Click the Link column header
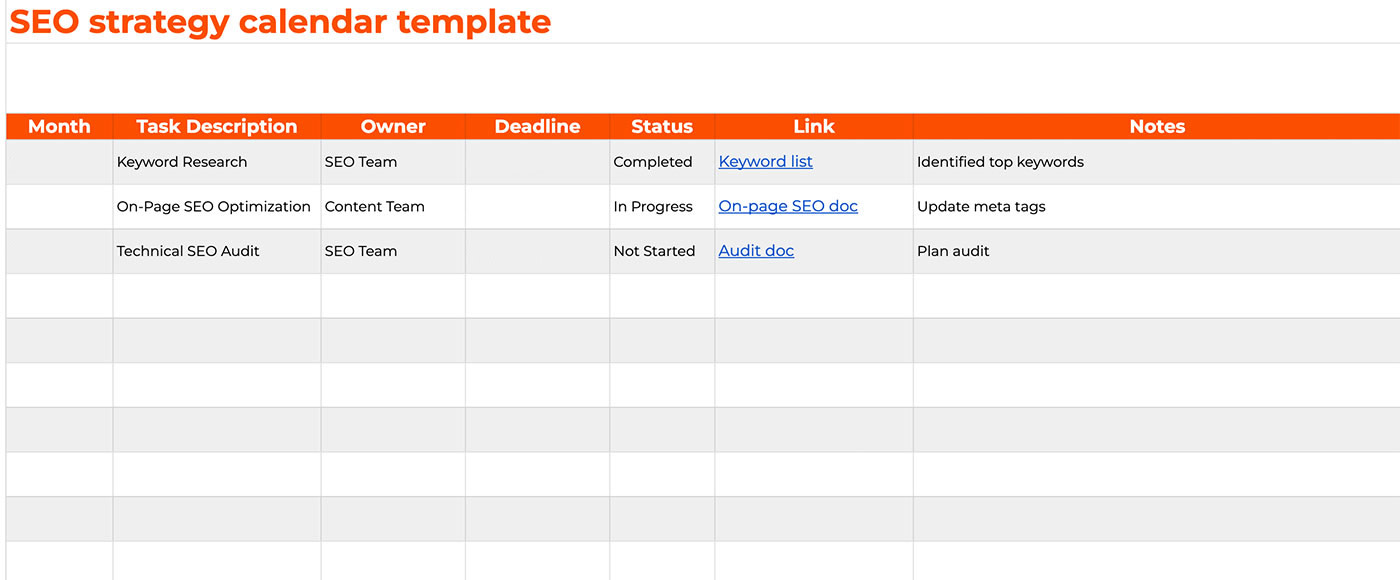The width and height of the screenshot is (1400, 580). pos(814,127)
